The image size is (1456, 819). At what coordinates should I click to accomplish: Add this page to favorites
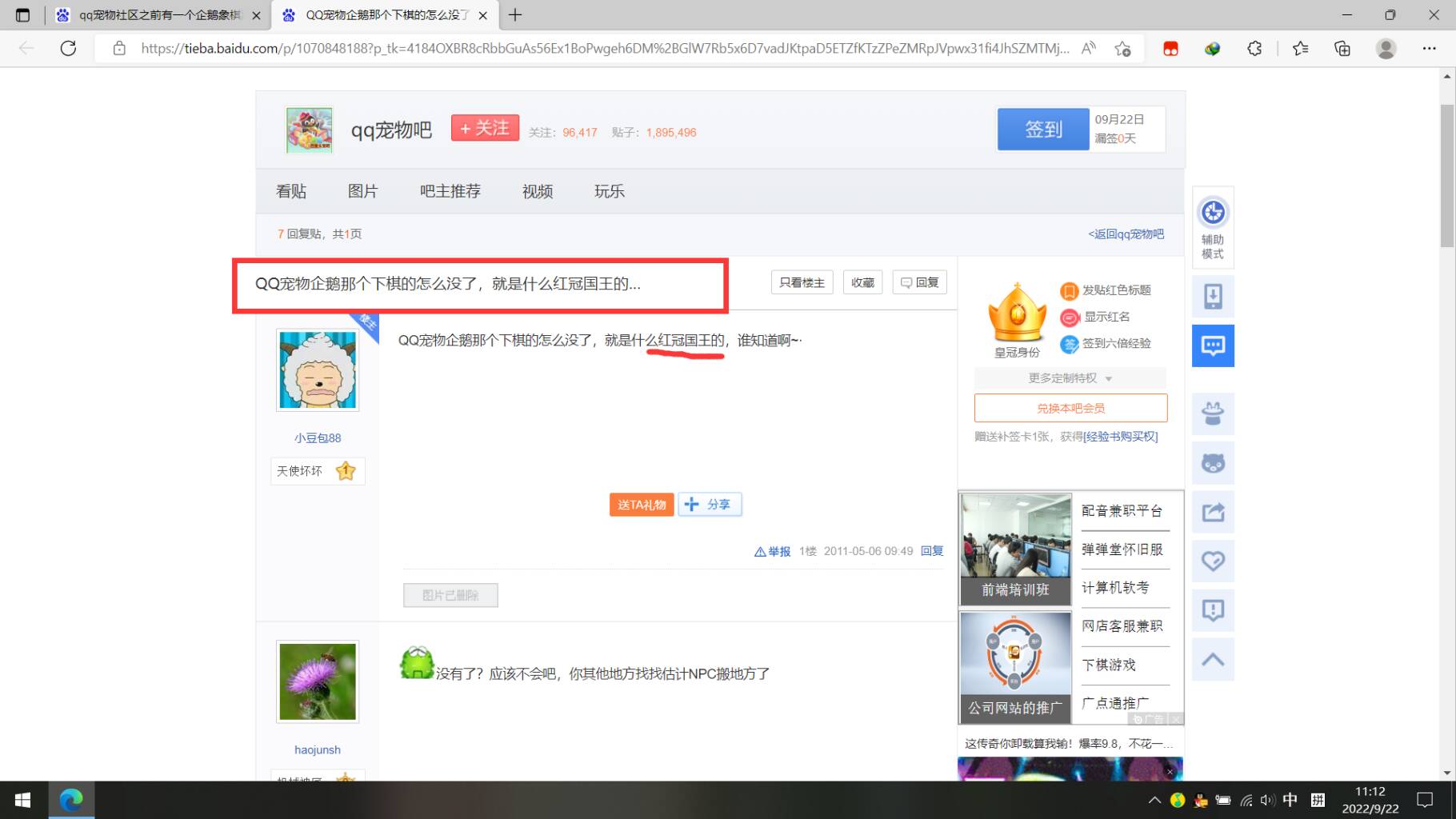click(1122, 48)
